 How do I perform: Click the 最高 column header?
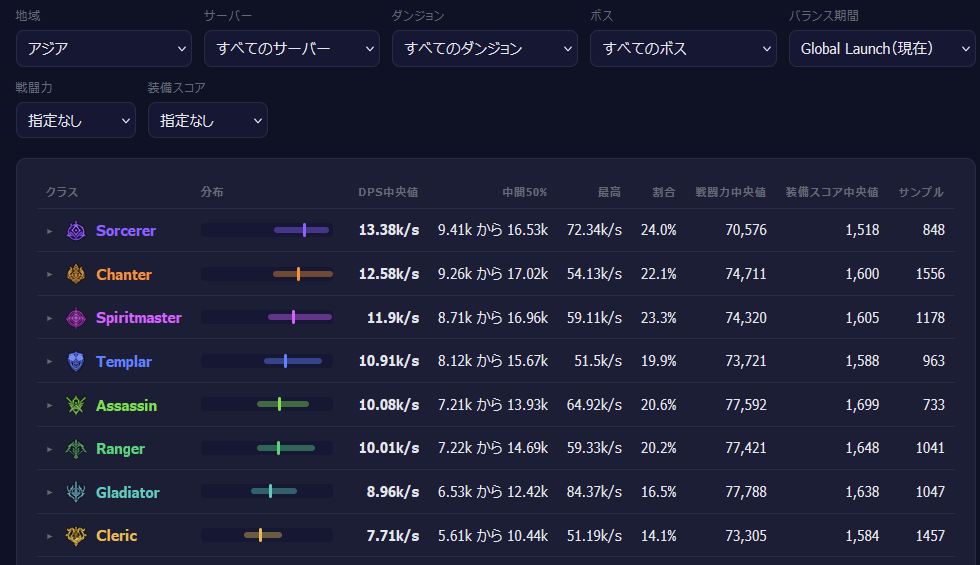pyautogui.click(x=609, y=192)
